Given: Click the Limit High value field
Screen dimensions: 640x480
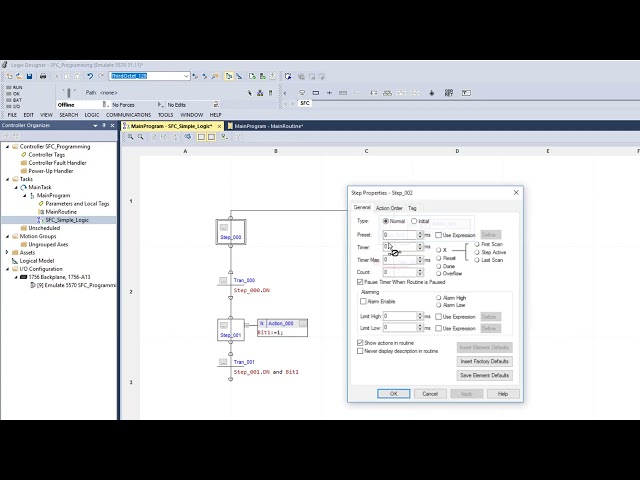Looking at the screenshot, I should (x=400, y=316).
